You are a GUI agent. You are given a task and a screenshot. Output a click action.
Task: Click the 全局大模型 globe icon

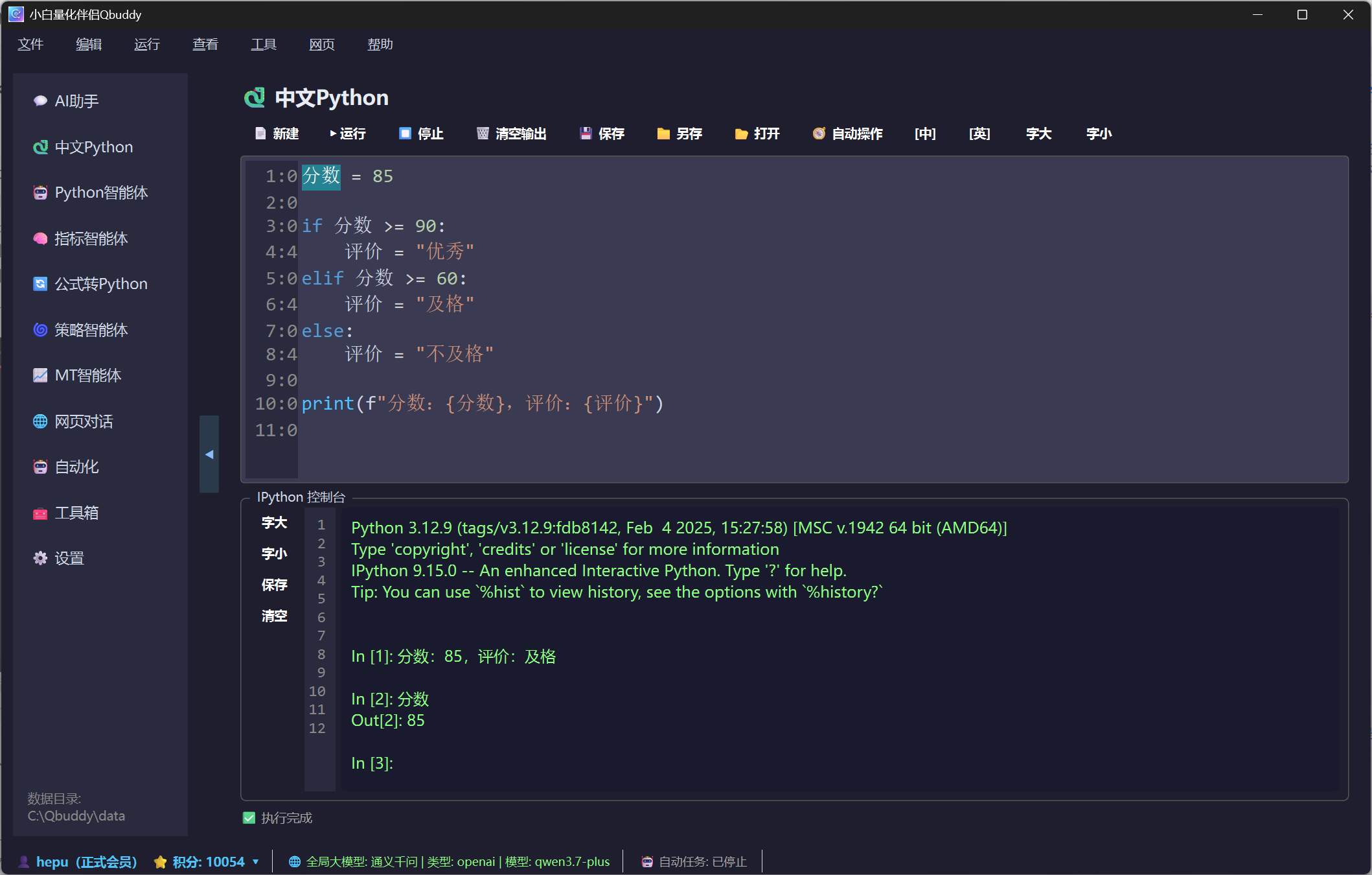click(x=295, y=862)
